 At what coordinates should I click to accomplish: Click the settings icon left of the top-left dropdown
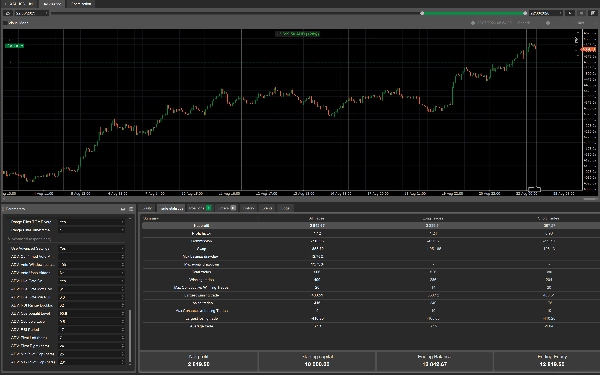pos(8,13)
